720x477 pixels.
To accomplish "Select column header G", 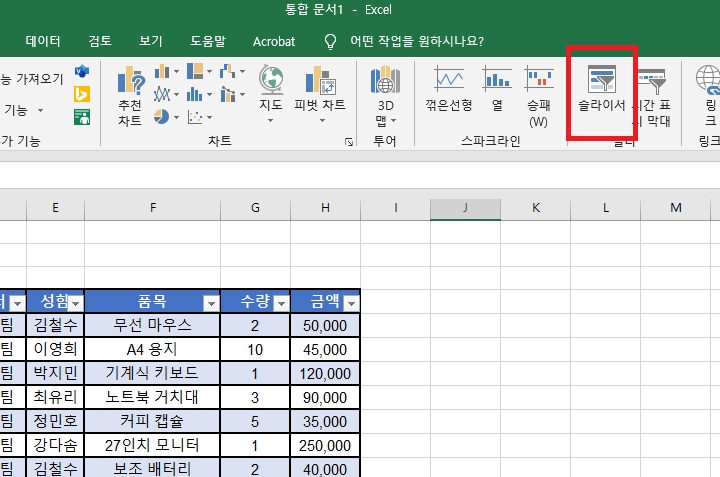I will point(255,208).
